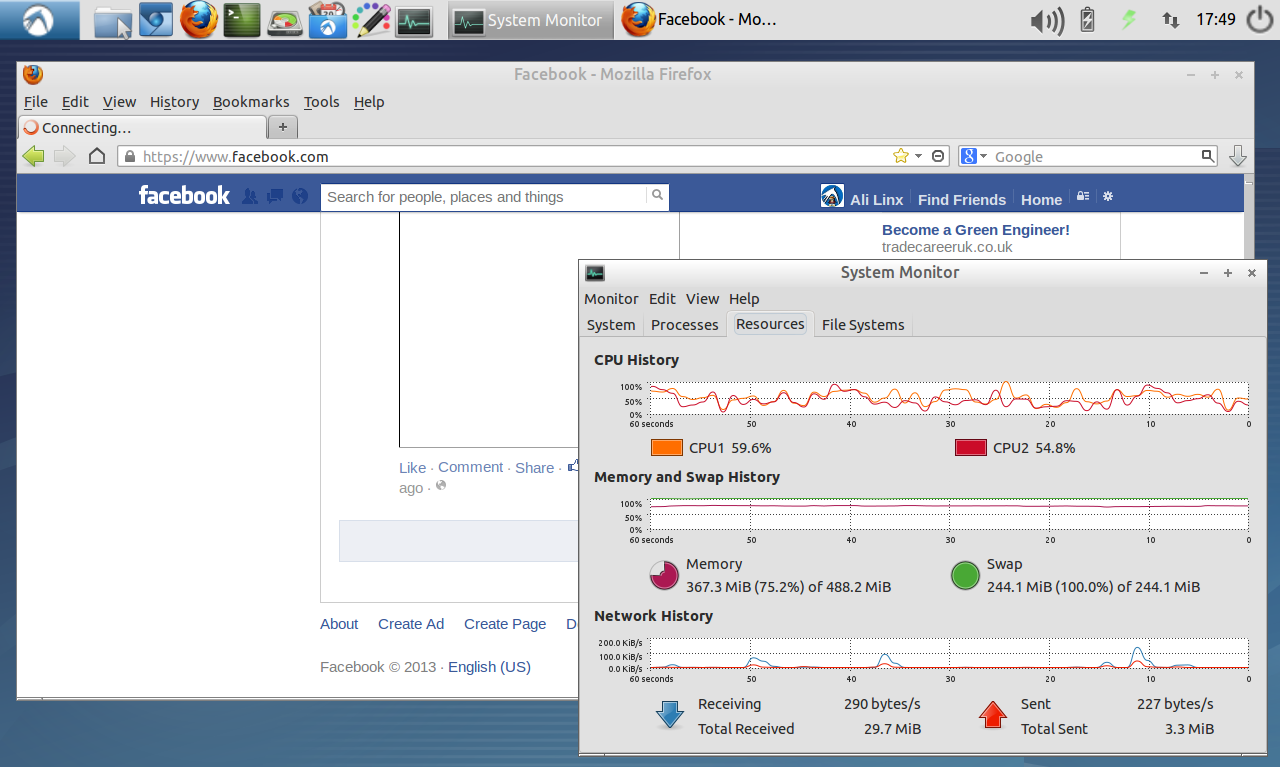Launch the file manager from the panel
1280x767 pixels.
coord(113,20)
